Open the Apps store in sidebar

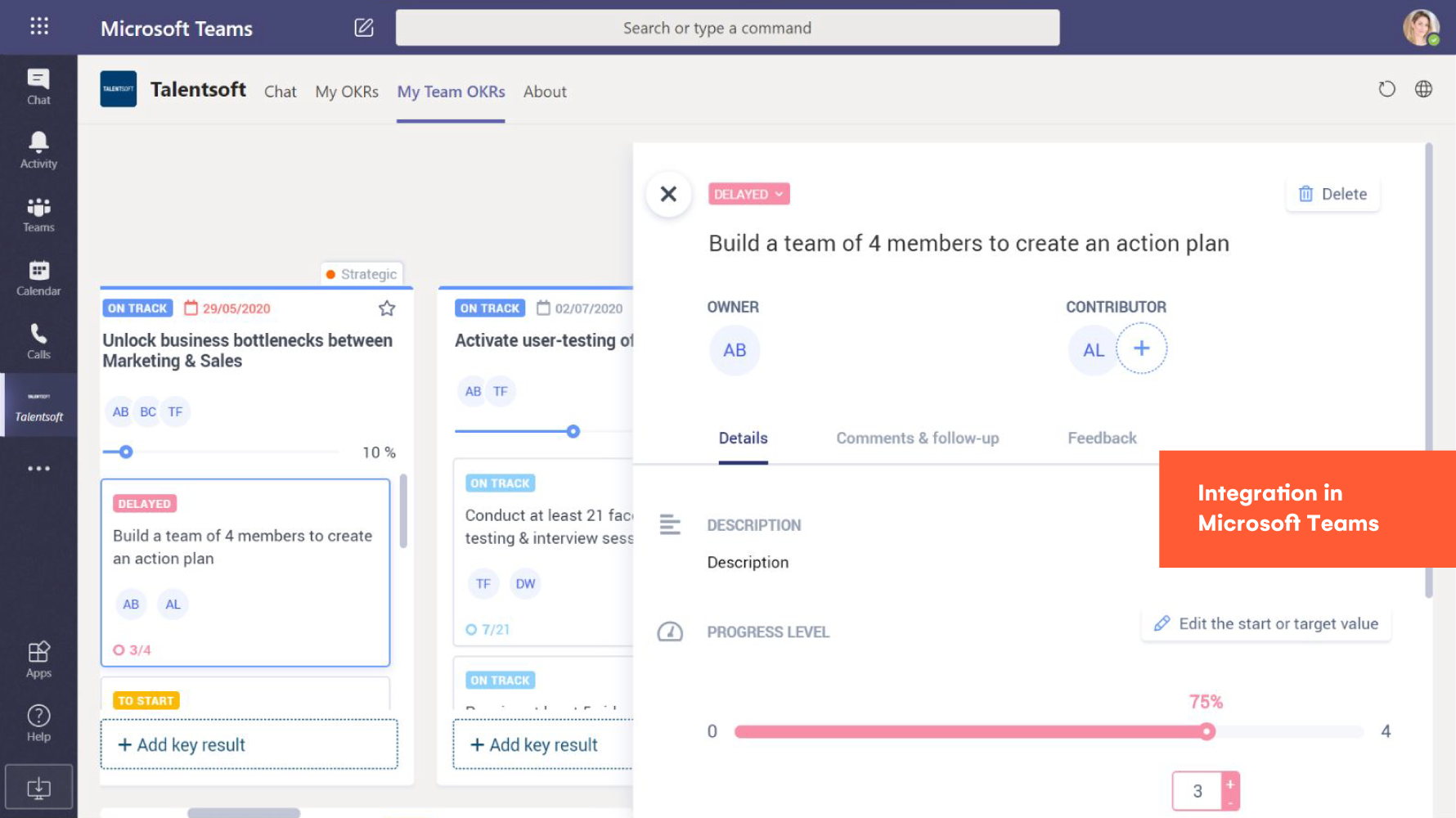click(38, 659)
